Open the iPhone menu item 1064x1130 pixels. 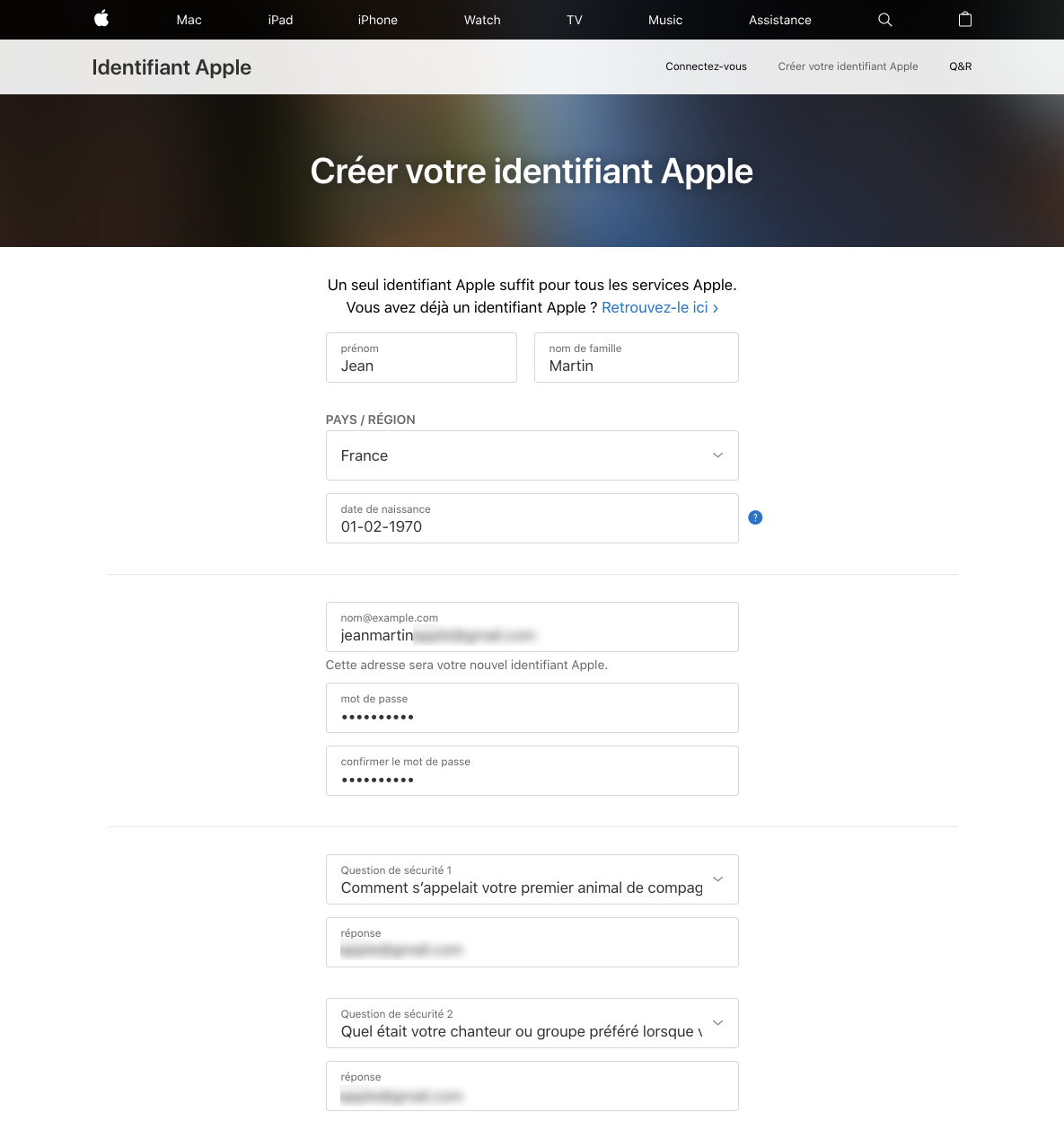tap(378, 20)
